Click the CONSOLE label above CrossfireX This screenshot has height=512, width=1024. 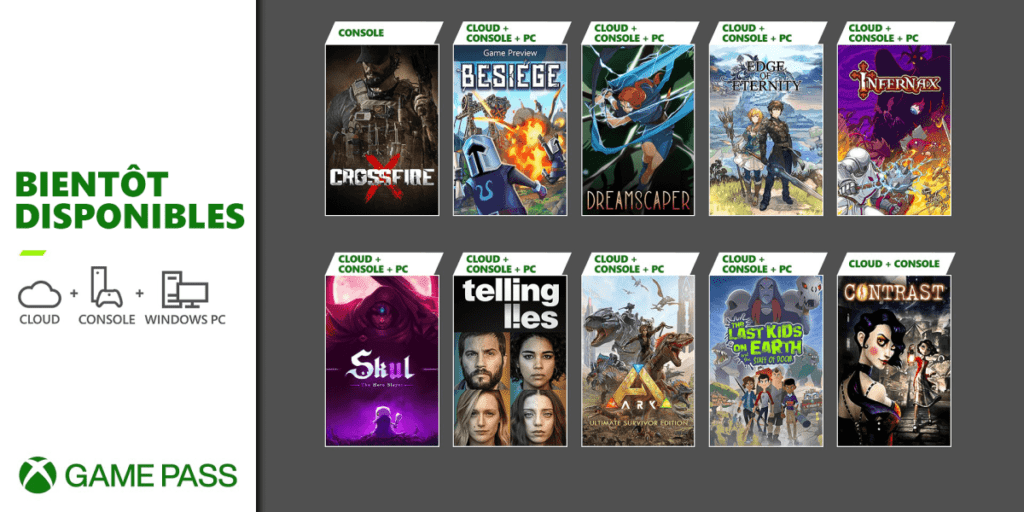pyautogui.click(x=361, y=33)
